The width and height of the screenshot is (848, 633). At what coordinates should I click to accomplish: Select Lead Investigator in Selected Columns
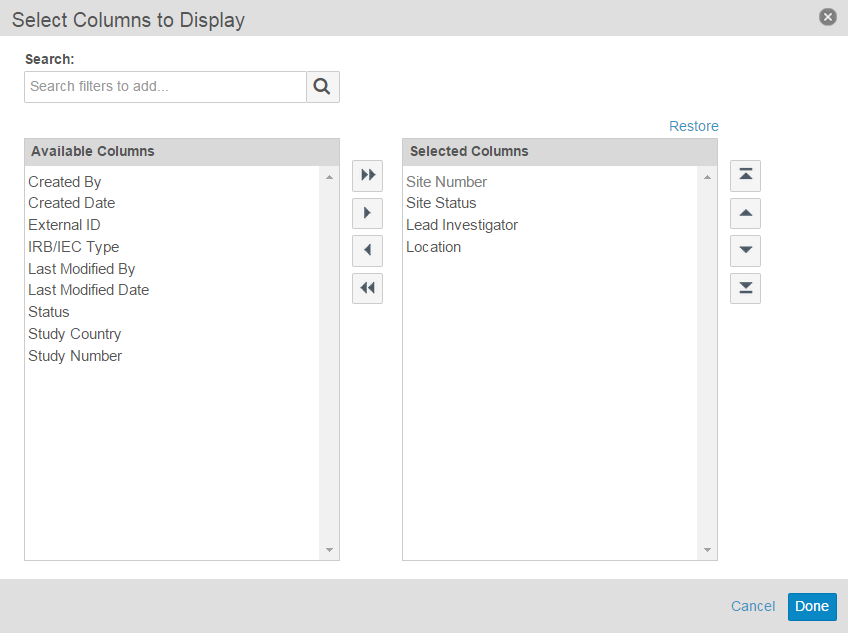(x=462, y=225)
